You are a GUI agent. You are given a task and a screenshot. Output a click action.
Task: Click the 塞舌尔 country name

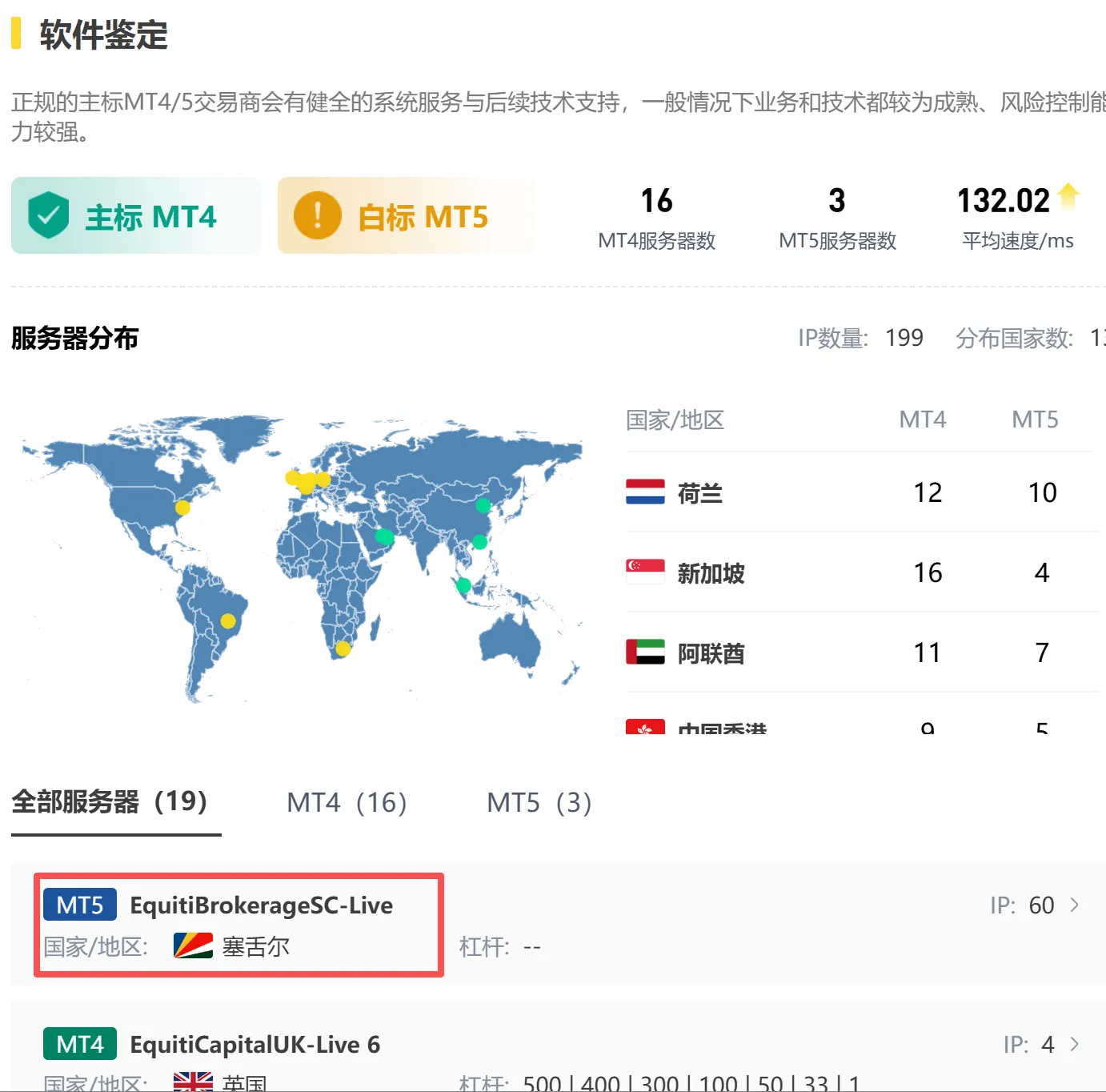coord(256,946)
